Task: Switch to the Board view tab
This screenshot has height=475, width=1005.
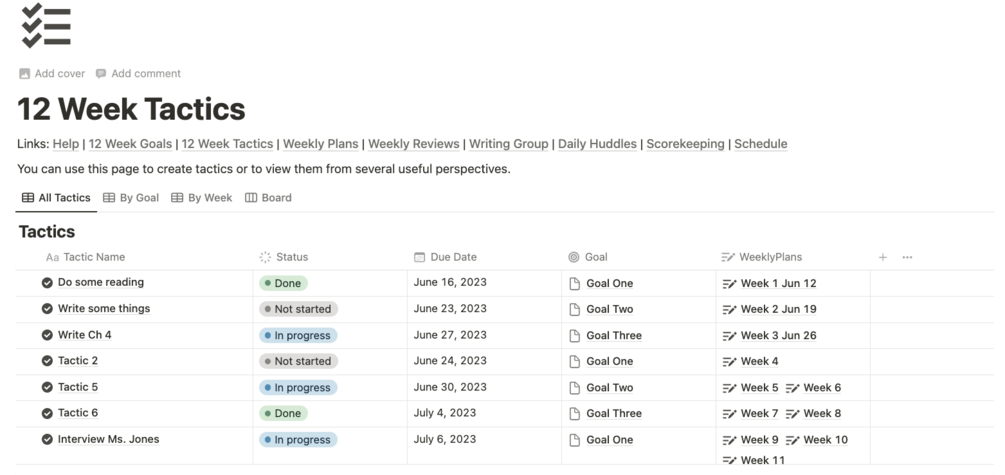Action: pyautogui.click(x=268, y=198)
